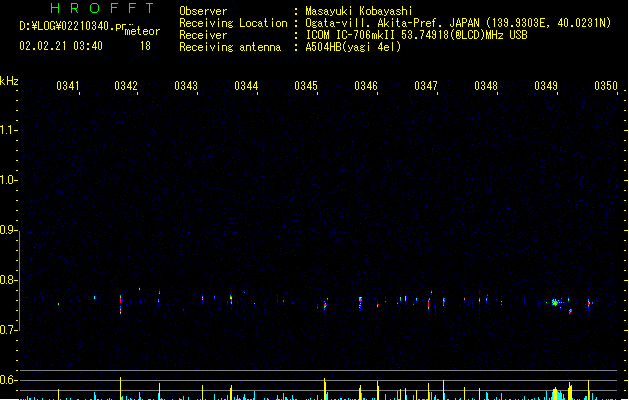Click the HROFFT title text
Screen dimensions: 629x400
coord(102,8)
